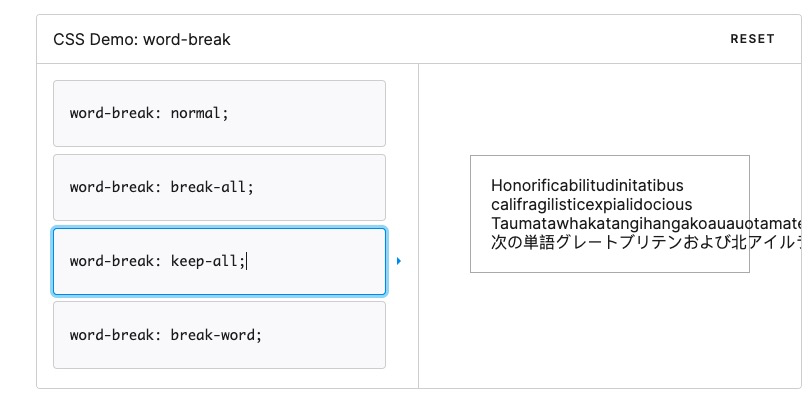This screenshot has height=411, width=812.
Task: Click the word Honorificabilitudinitatibus in output
Action: coord(587,185)
